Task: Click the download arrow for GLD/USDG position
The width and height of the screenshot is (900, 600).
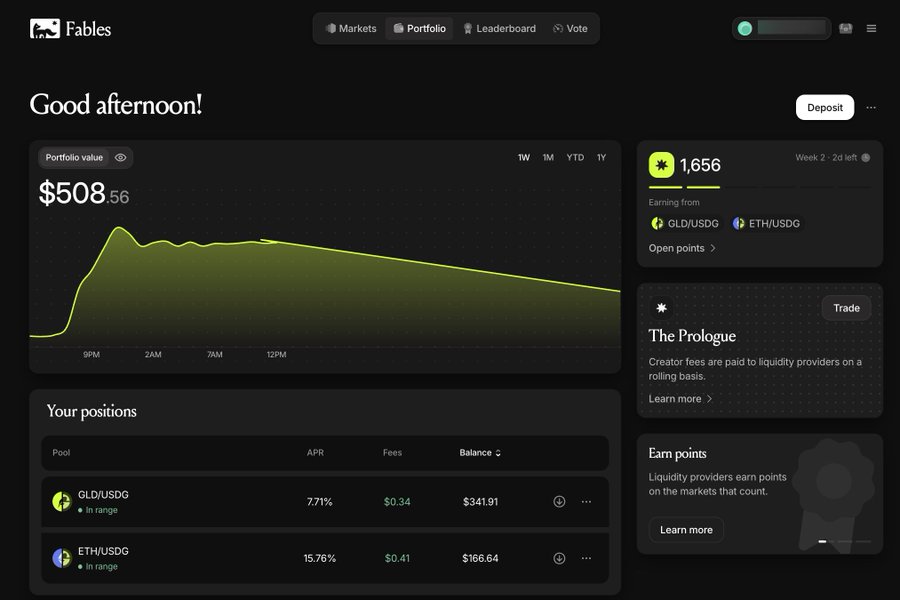Action: (x=559, y=501)
